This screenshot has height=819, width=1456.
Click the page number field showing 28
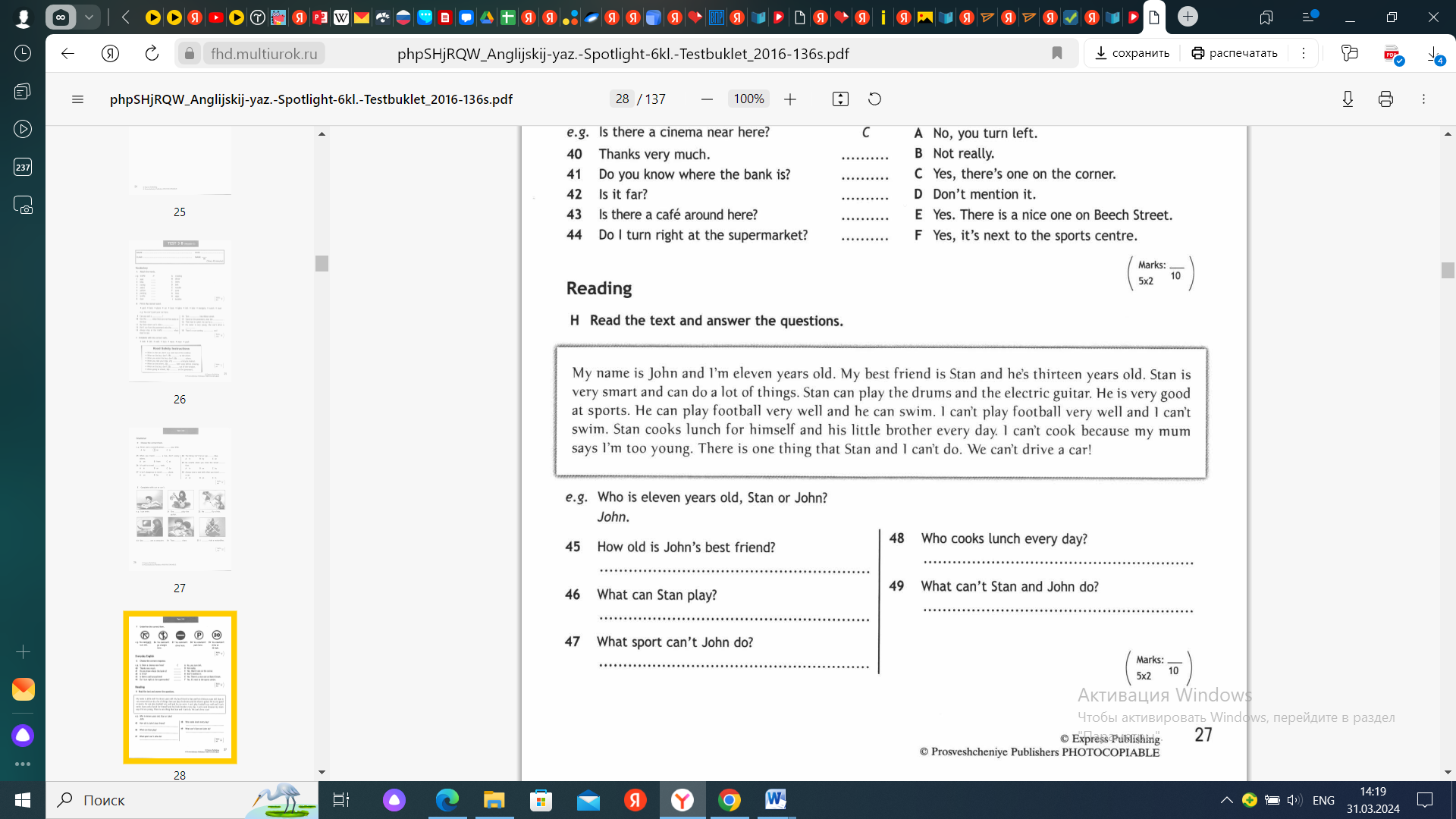pyautogui.click(x=622, y=99)
